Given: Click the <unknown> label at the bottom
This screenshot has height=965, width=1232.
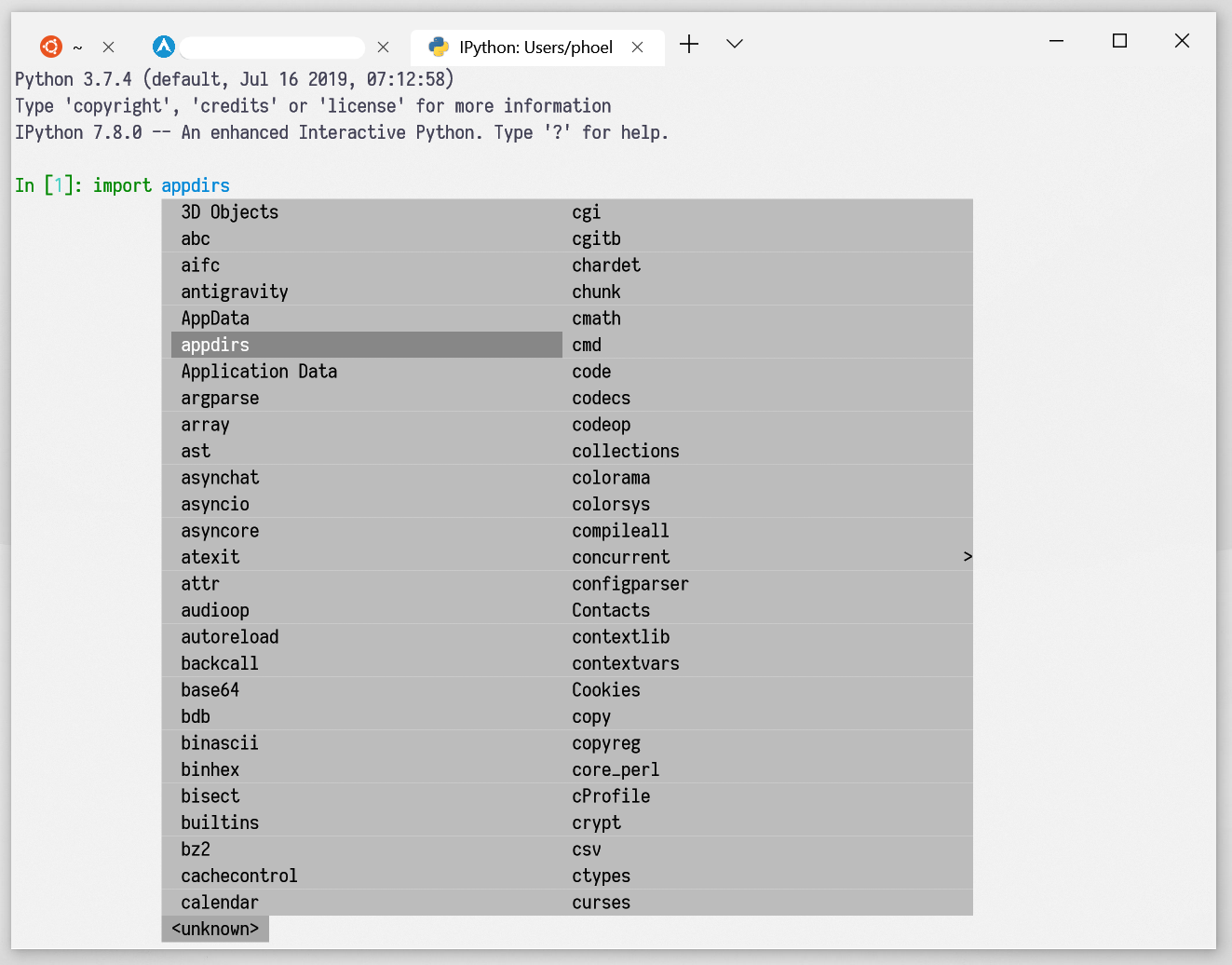Looking at the screenshot, I should coord(215,929).
